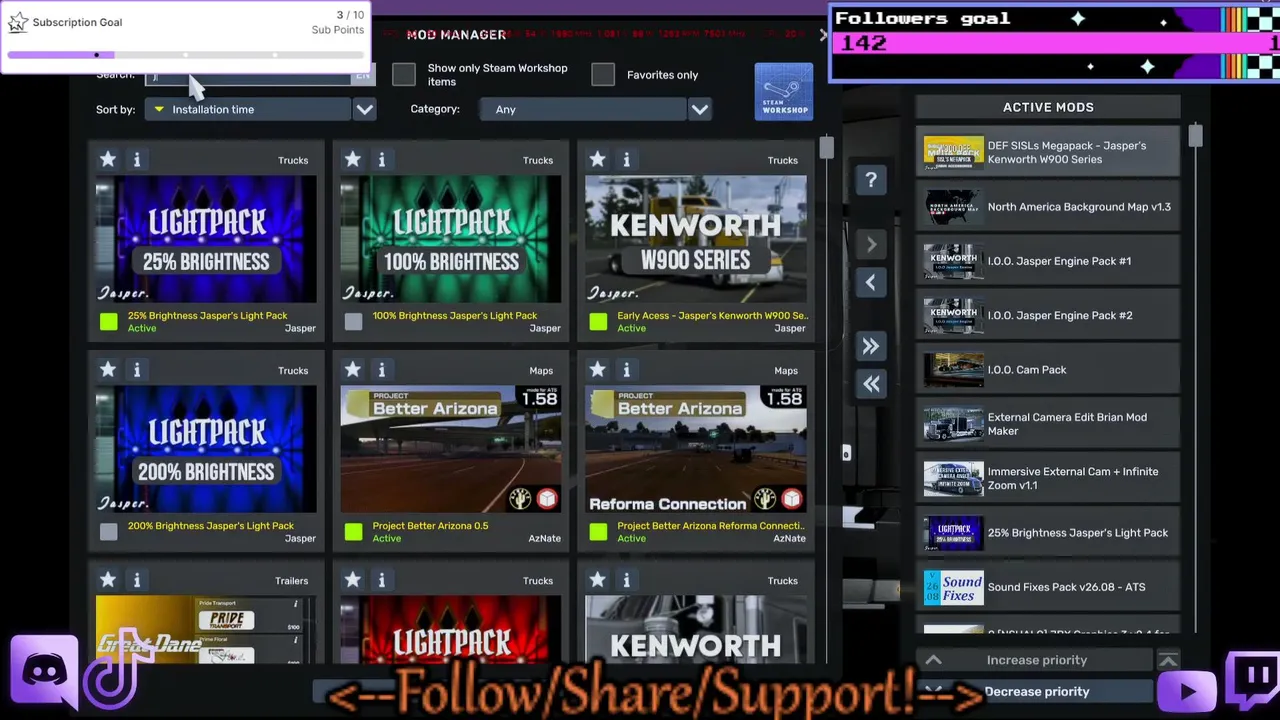Open the Category Any dropdown
Viewport: 1280px width, 720px height.
point(583,109)
